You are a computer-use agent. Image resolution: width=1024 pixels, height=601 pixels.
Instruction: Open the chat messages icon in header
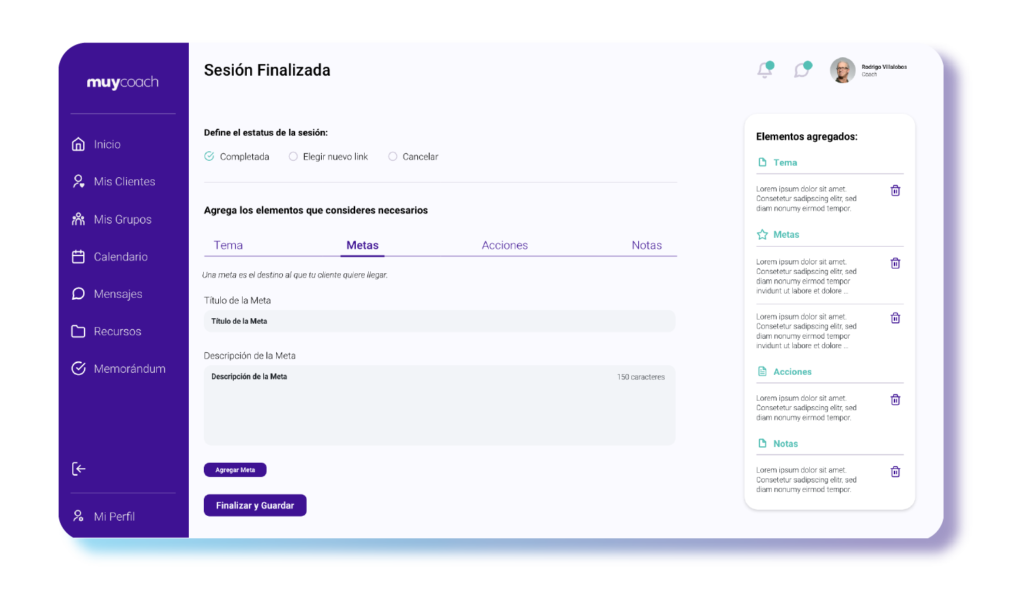pos(801,70)
